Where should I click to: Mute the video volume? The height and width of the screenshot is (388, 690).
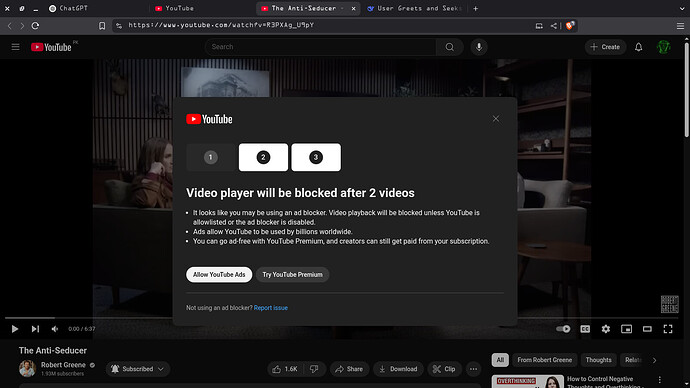[x=55, y=329]
